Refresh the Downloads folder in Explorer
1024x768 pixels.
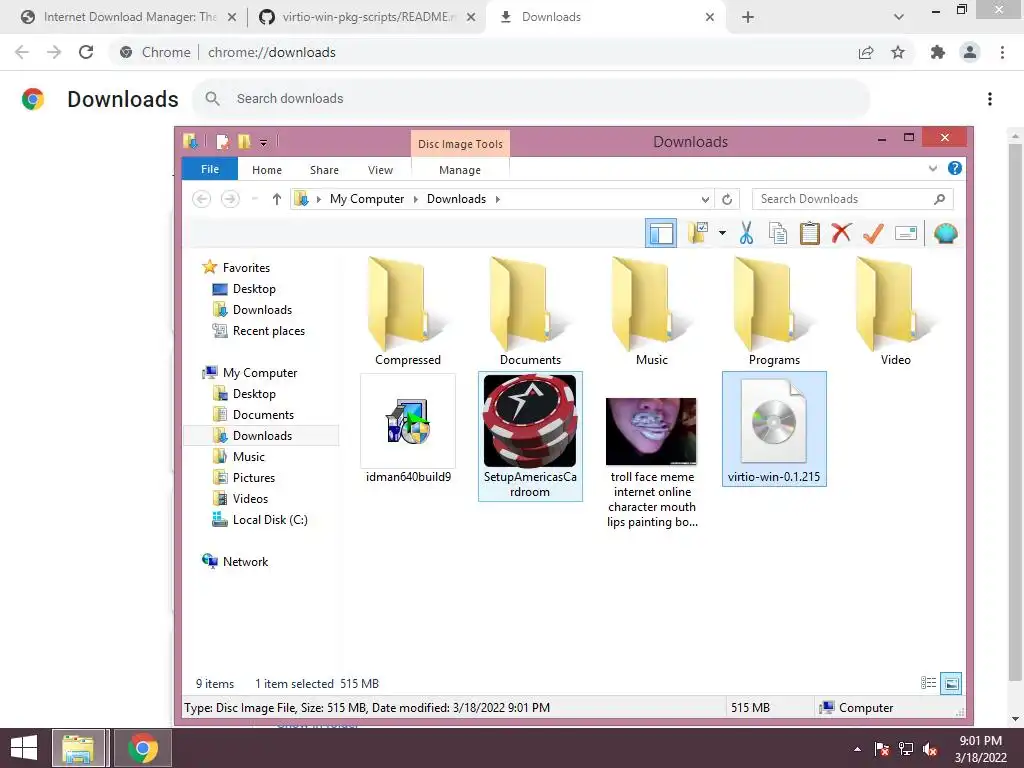727,199
